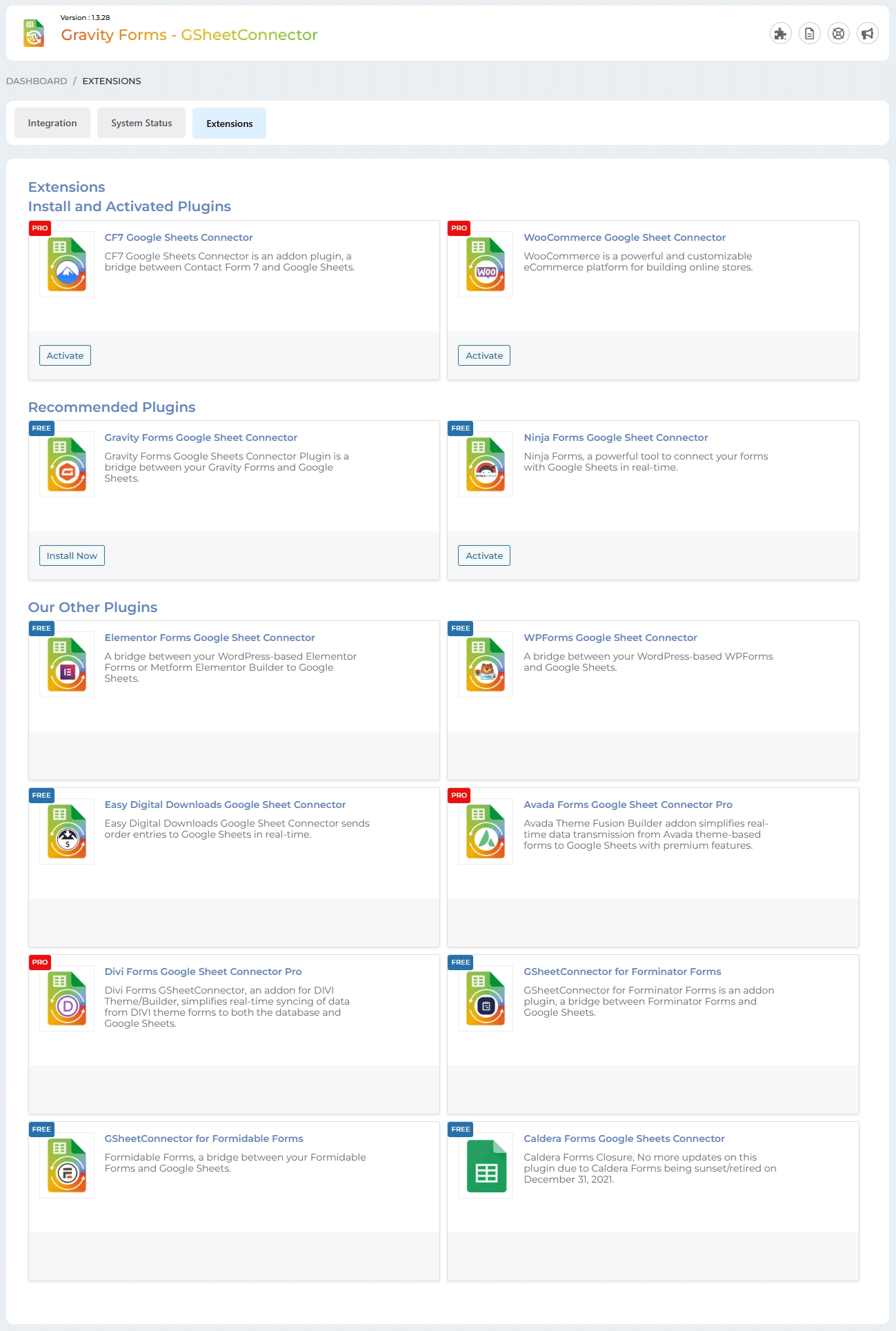Screen dimensions: 896x1331
Task: Click the Avada Forms connector plugin icon
Action: (x=486, y=831)
